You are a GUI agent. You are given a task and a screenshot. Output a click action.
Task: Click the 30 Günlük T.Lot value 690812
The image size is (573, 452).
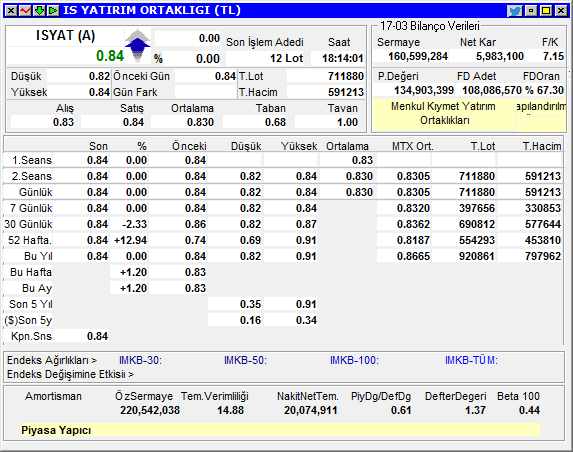click(x=477, y=224)
